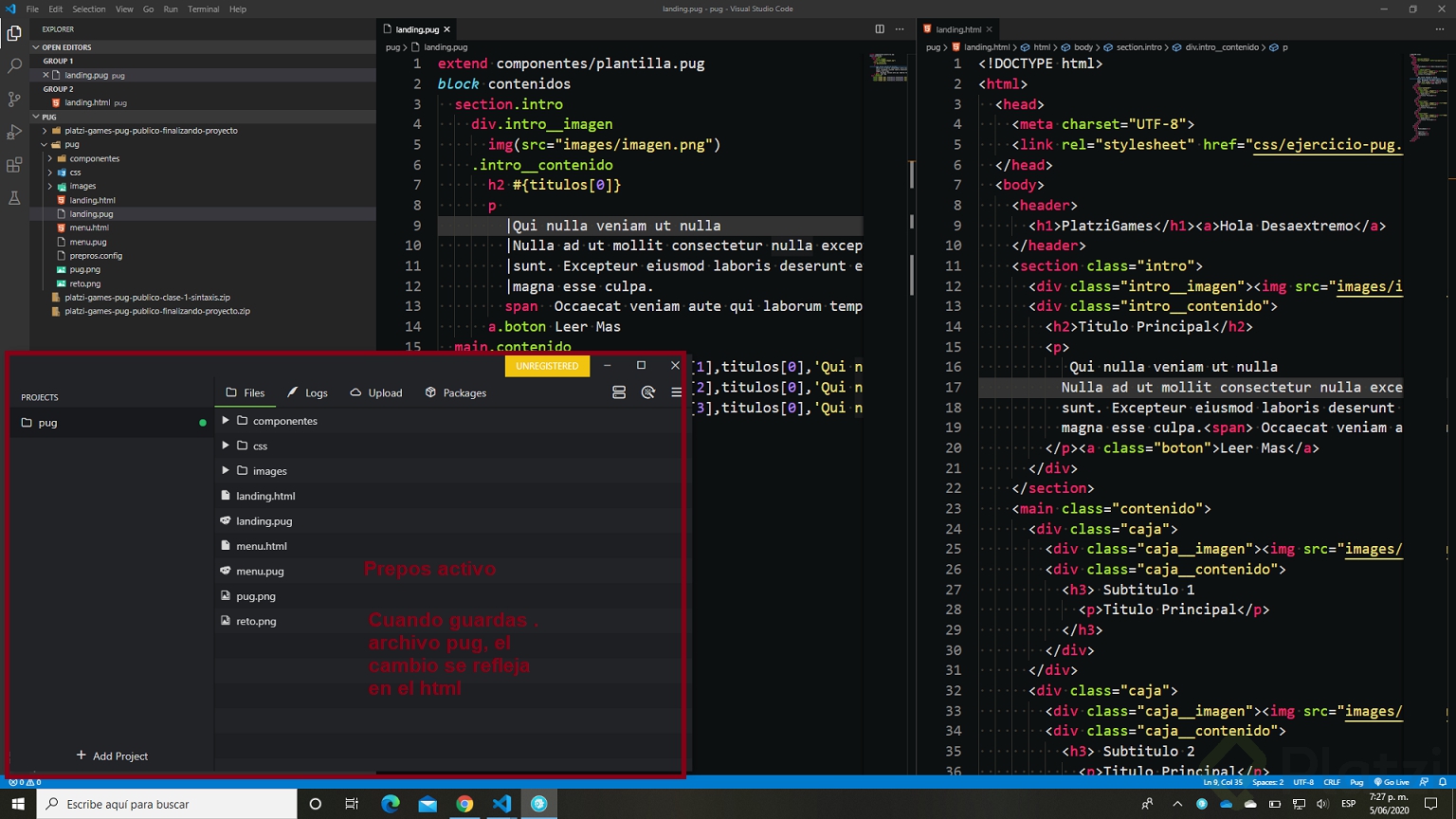
Task: Click the notification bell in the status bar
Action: click(x=1443, y=782)
